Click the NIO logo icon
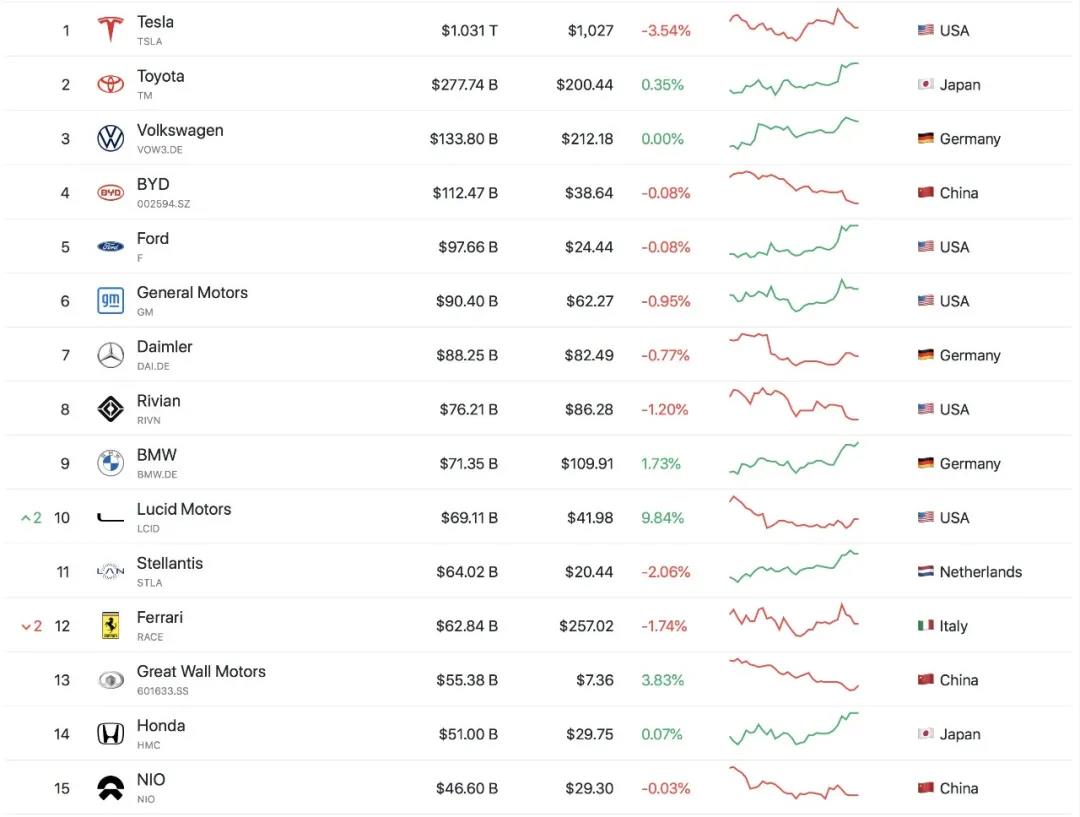Image resolution: width=1080 pixels, height=817 pixels. click(110, 788)
